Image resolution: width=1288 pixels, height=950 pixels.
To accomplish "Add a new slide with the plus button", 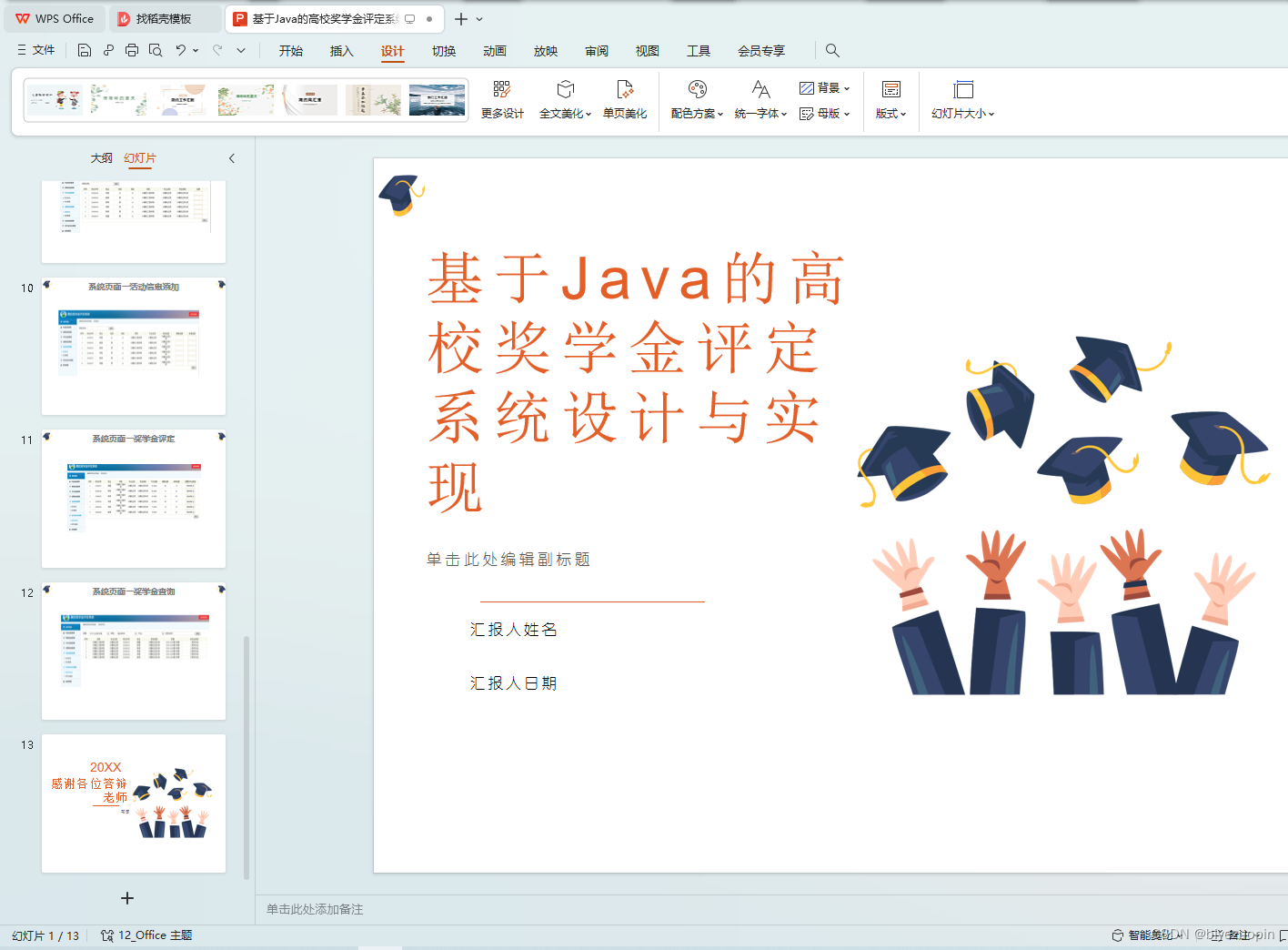I will [x=127, y=898].
